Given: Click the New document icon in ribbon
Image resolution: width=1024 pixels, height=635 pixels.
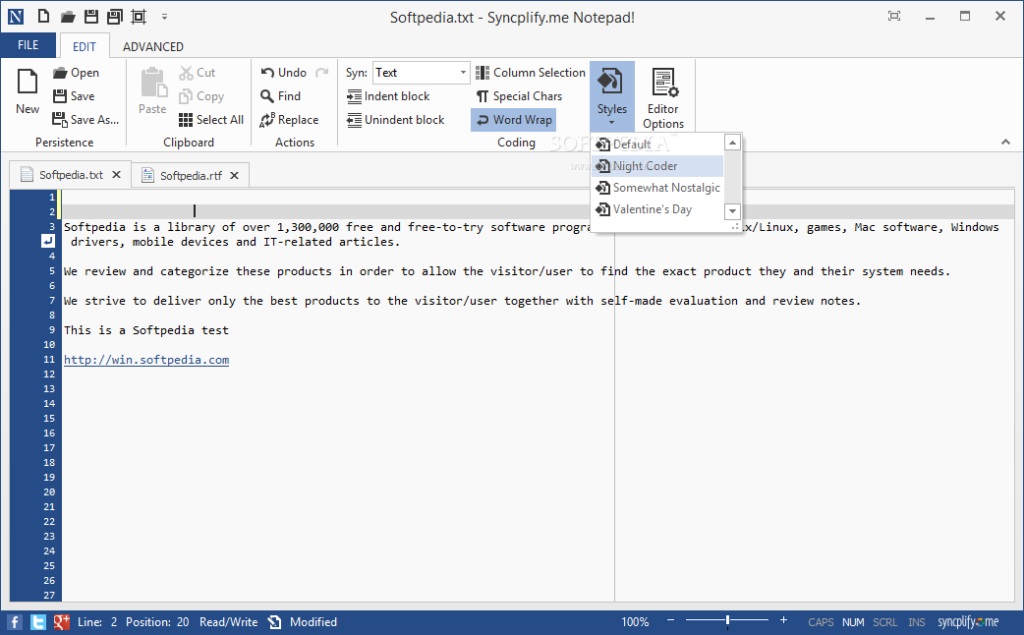Looking at the screenshot, I should pos(27,82).
